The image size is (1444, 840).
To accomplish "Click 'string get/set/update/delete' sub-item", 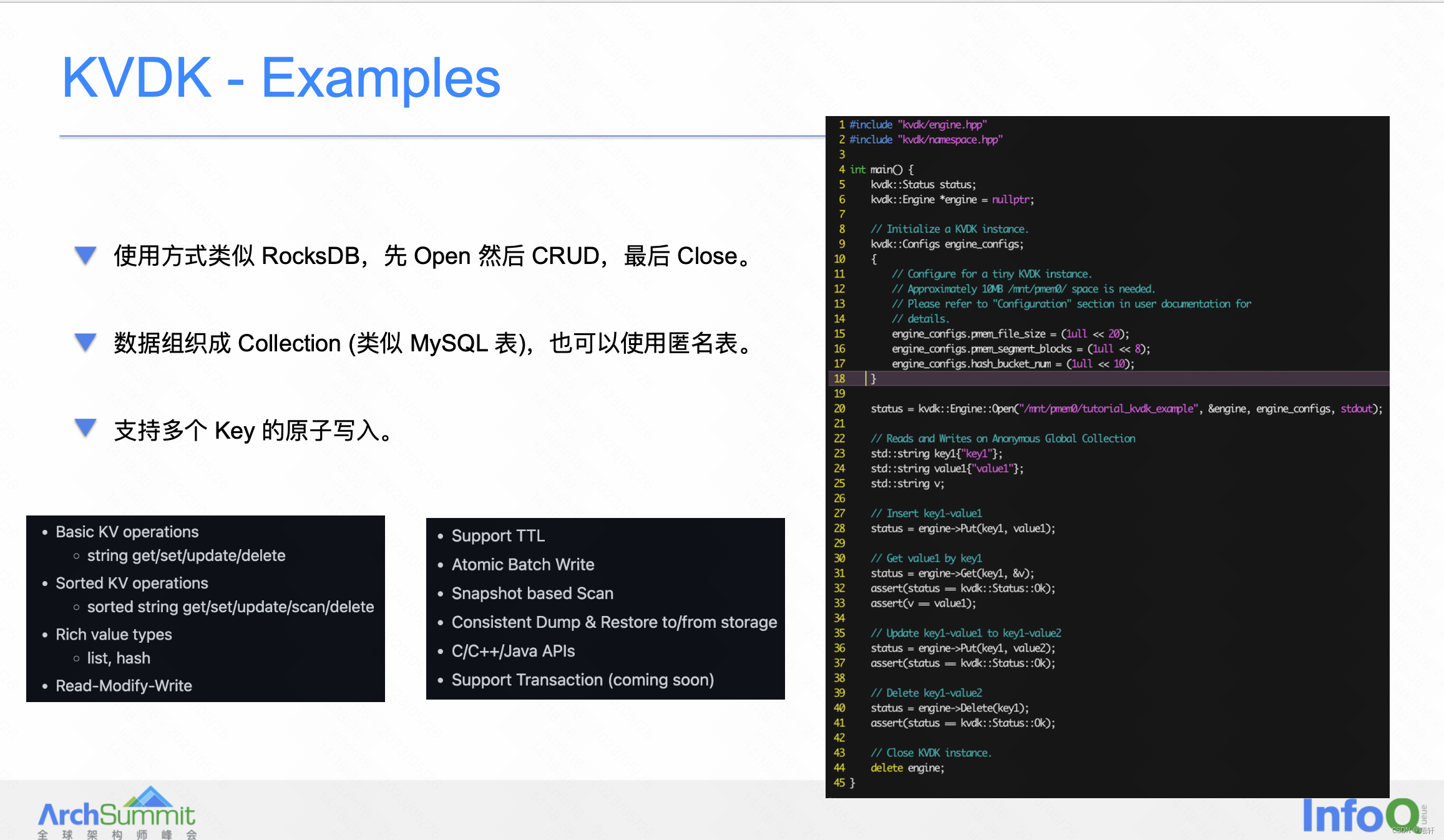I will [x=186, y=555].
